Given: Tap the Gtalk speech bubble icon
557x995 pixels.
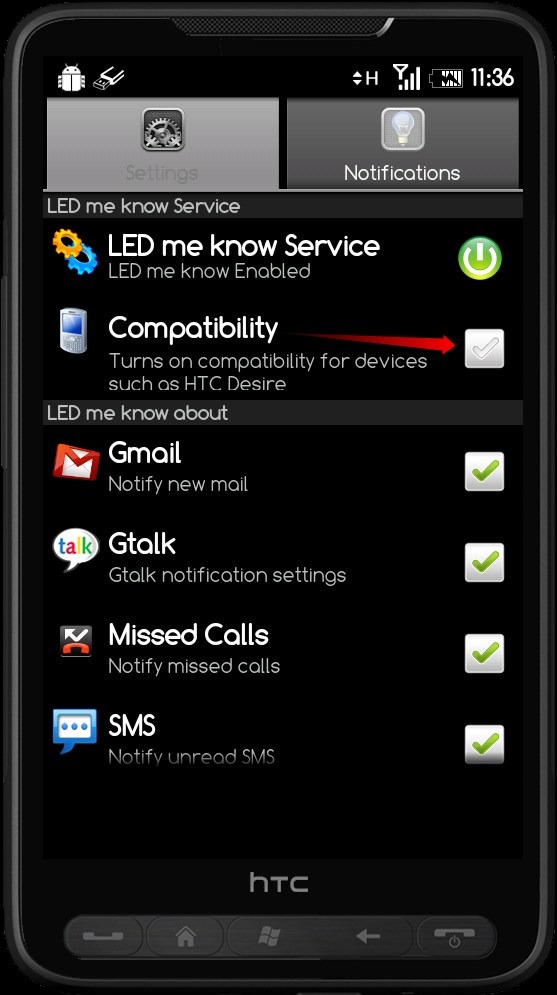Looking at the screenshot, I should tap(75, 550).
